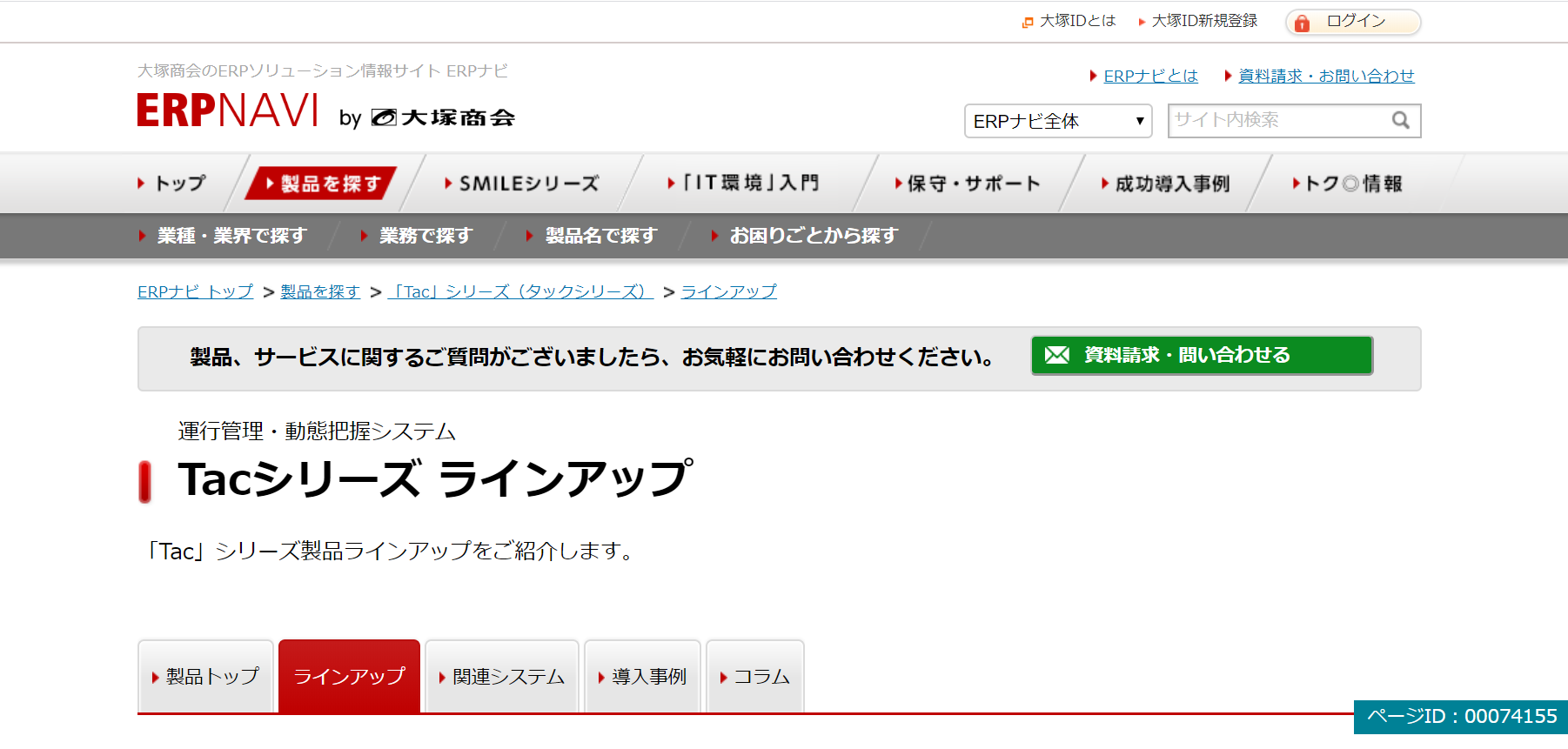Open 資料請求・お問い合わせ header link
This screenshot has width=1568, height=749.
[x=1326, y=76]
